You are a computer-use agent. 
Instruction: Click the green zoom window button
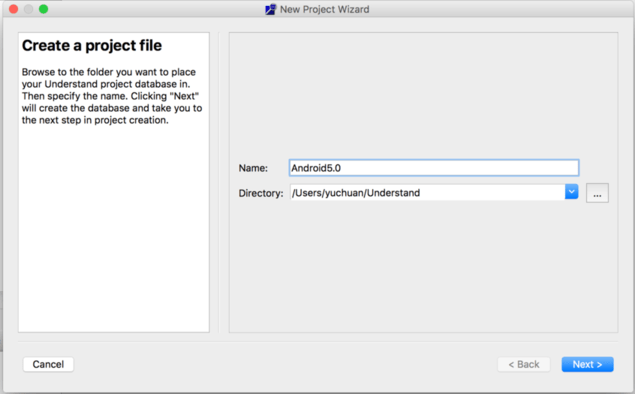click(x=43, y=9)
